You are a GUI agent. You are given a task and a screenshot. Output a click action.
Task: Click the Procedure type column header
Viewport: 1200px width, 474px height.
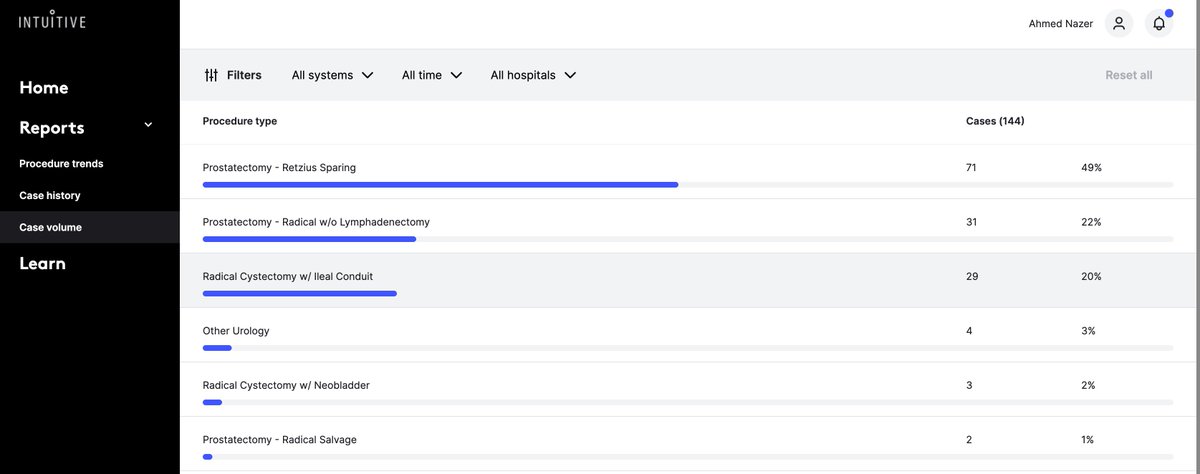coord(240,121)
